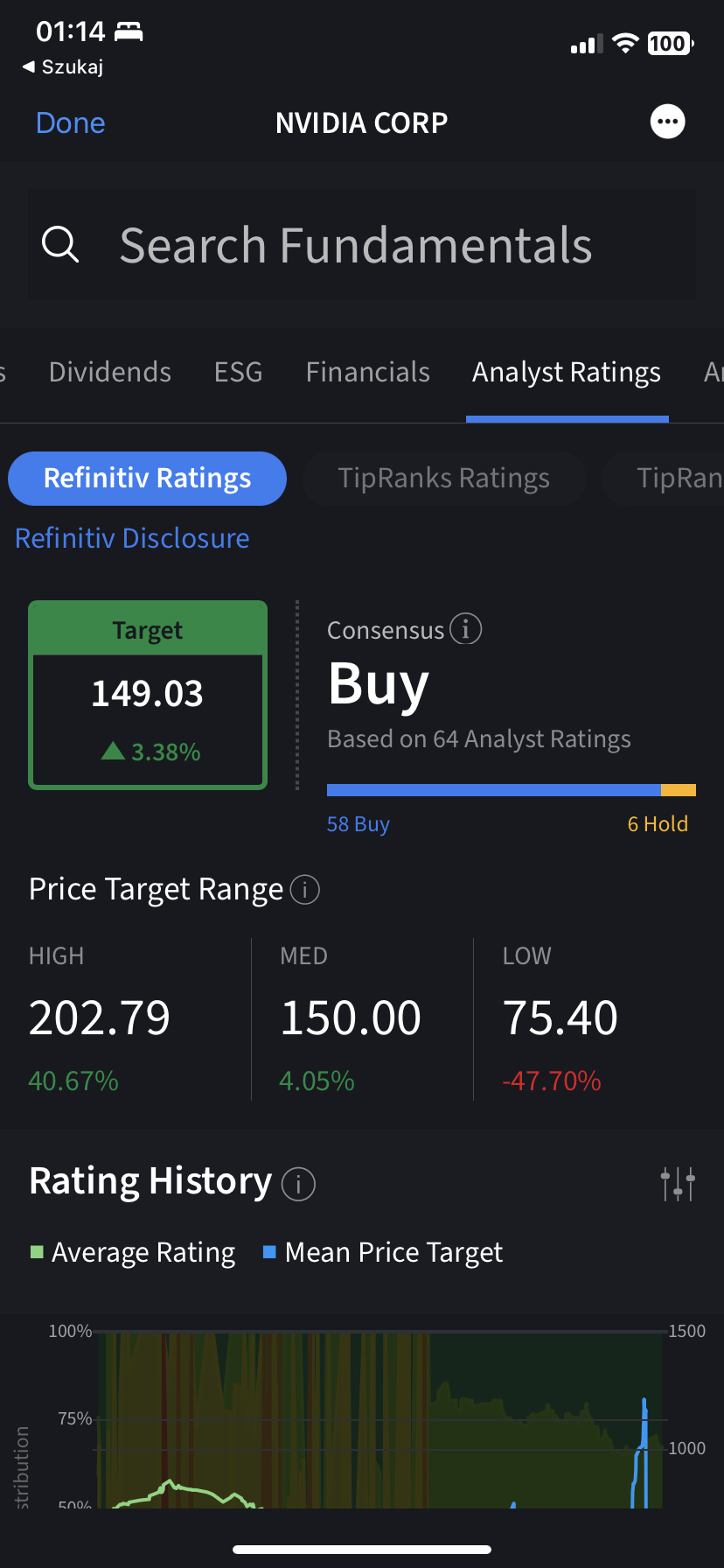The width and height of the screenshot is (724, 1568).
Task: Open the Dividends tab
Action: coord(110,373)
